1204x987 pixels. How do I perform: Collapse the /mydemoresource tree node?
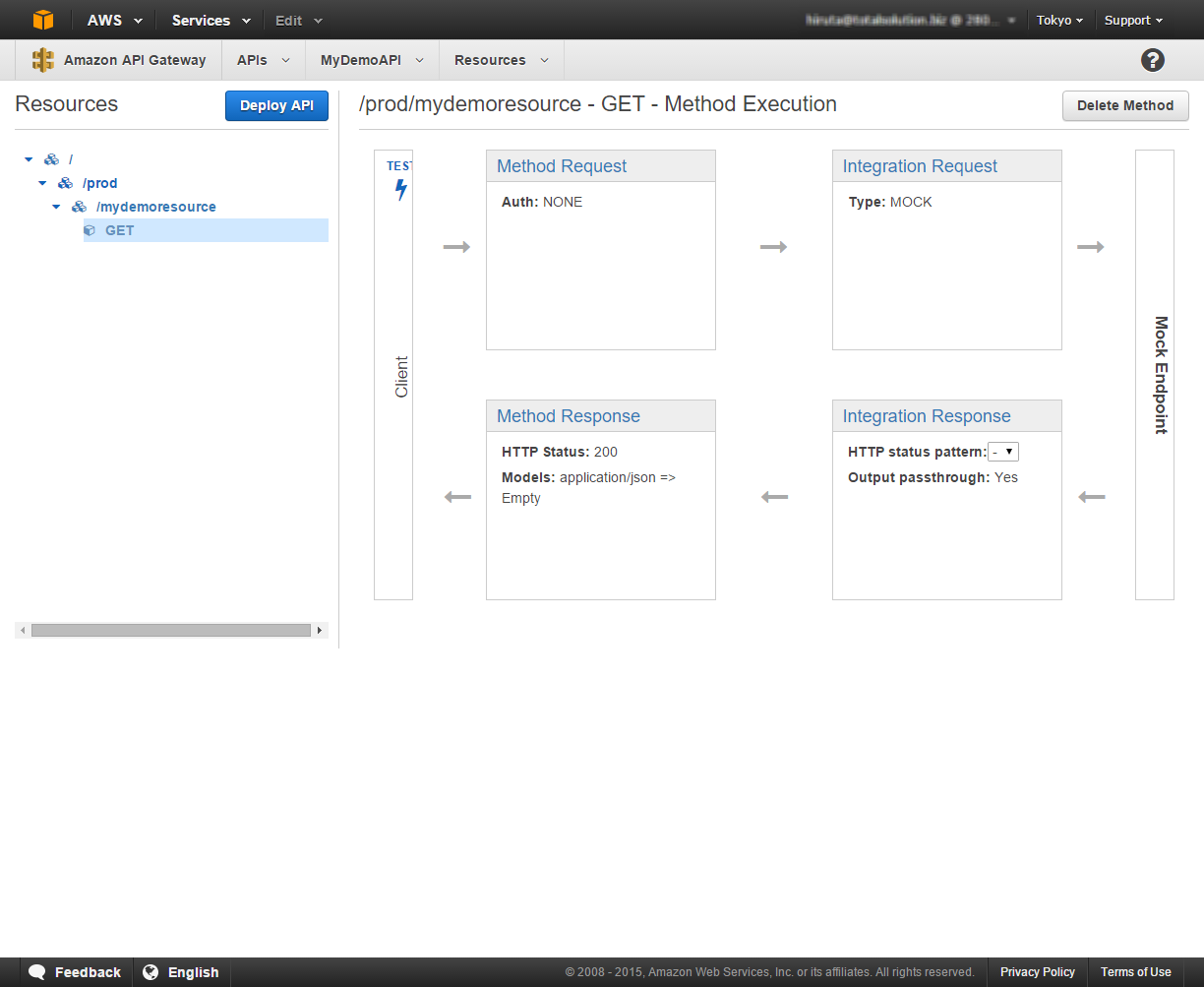tap(56, 207)
